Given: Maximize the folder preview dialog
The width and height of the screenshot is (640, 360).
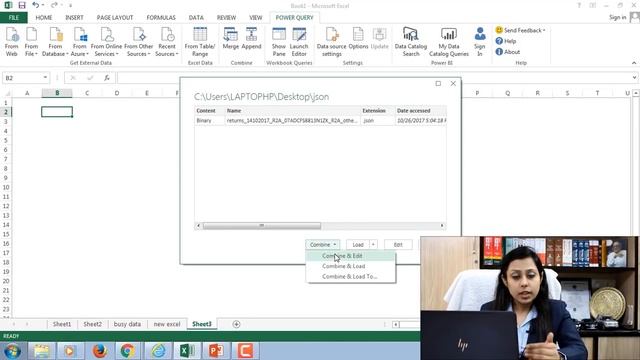Looking at the screenshot, I should tap(438, 83).
